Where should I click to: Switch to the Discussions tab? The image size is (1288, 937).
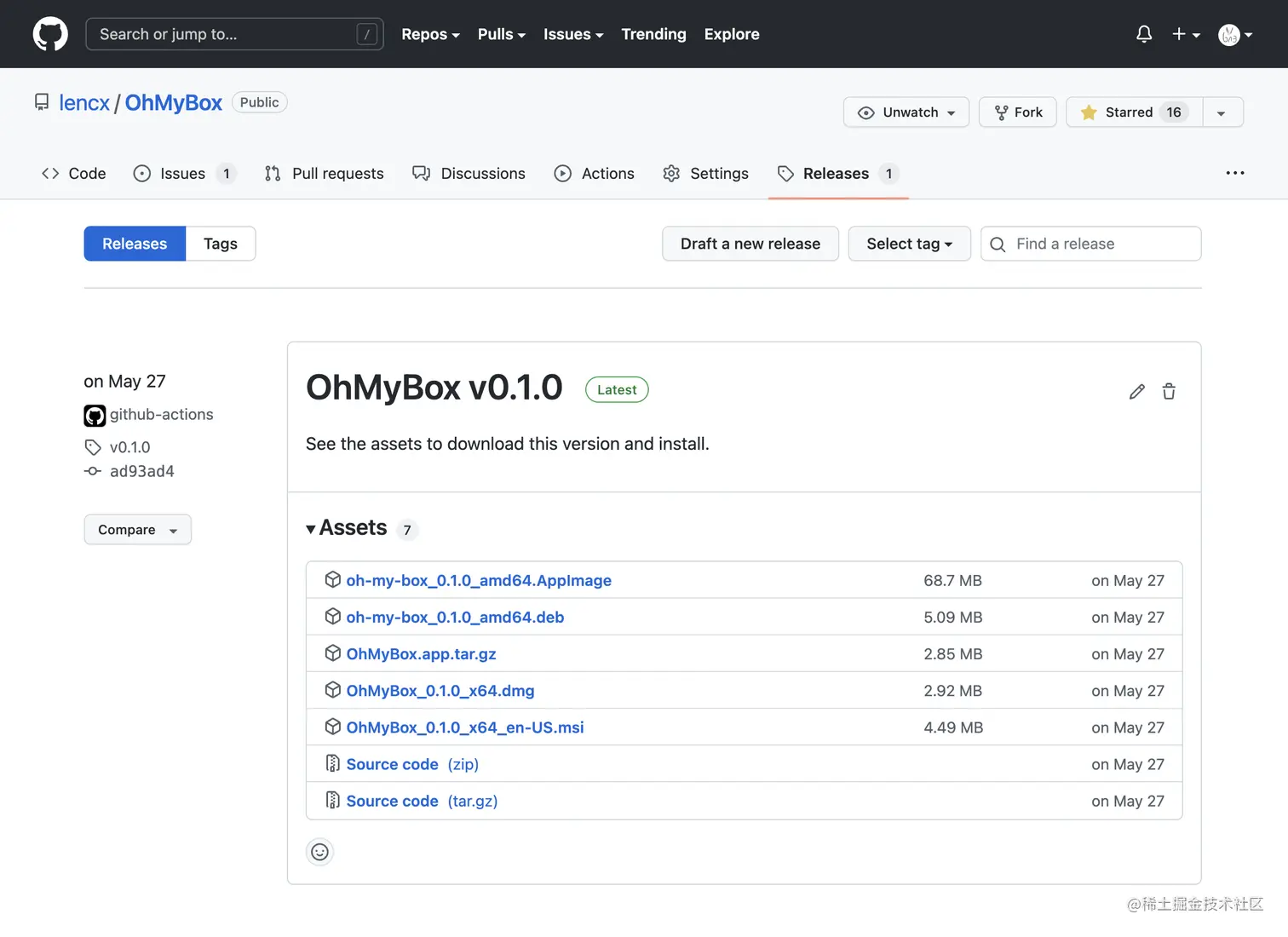[469, 174]
